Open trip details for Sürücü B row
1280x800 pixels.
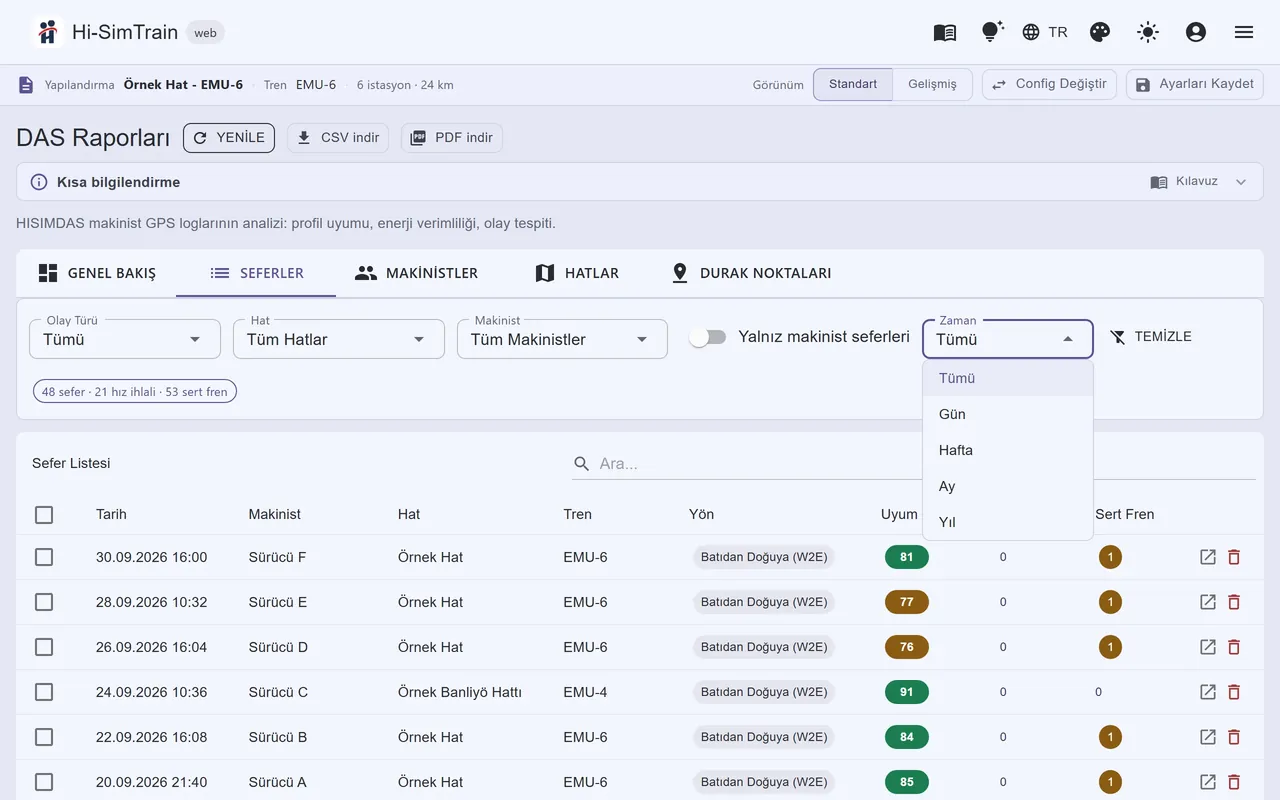tap(1208, 737)
